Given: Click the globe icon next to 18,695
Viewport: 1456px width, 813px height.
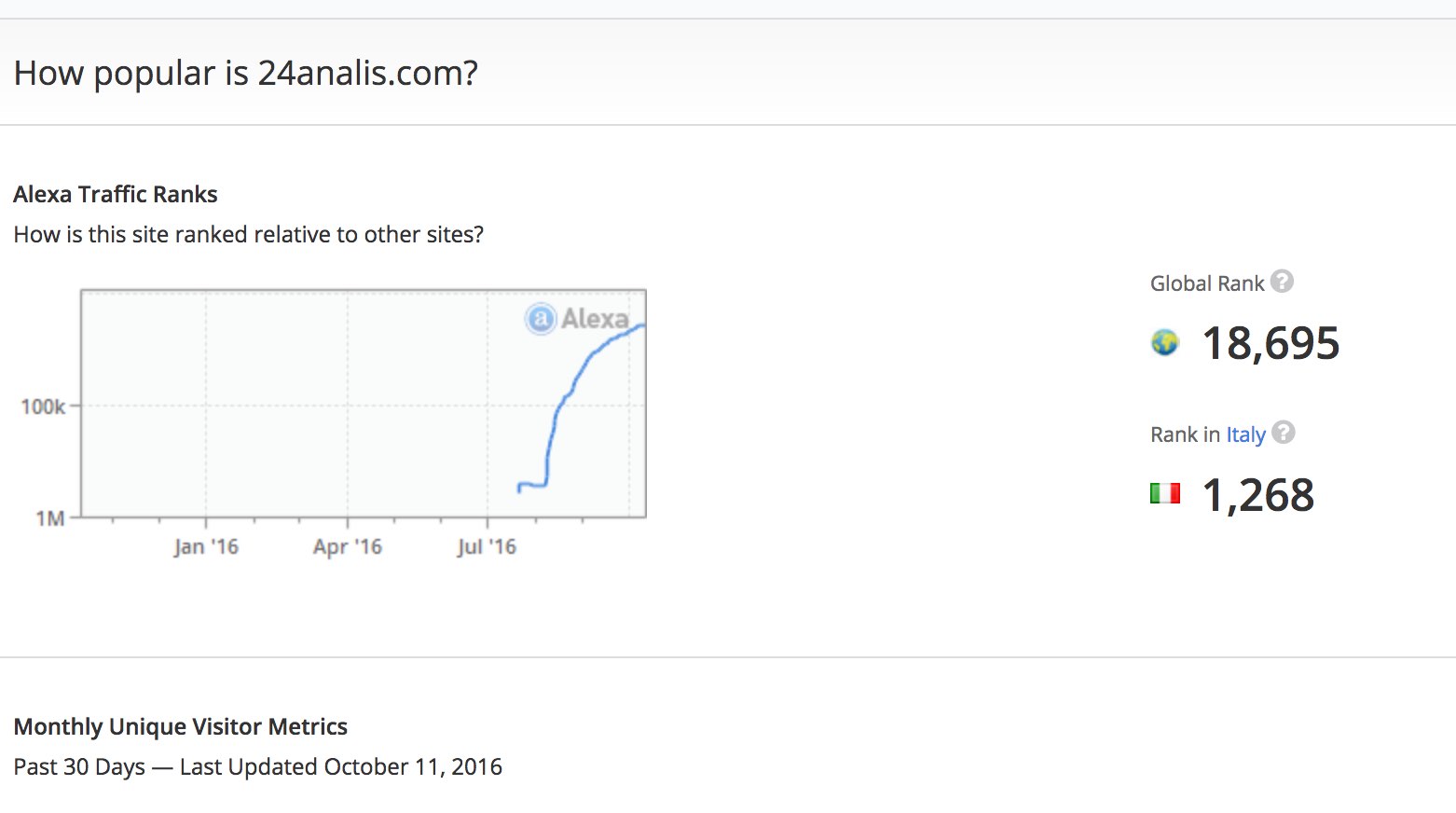Looking at the screenshot, I should click(x=1164, y=343).
